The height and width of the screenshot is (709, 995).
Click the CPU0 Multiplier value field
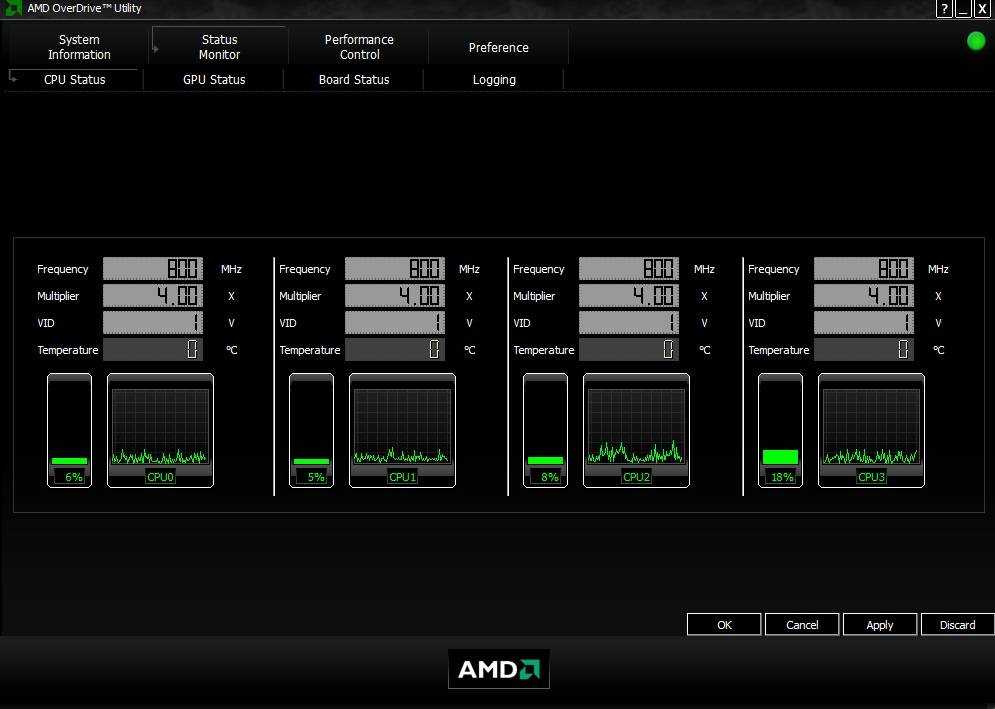153,296
